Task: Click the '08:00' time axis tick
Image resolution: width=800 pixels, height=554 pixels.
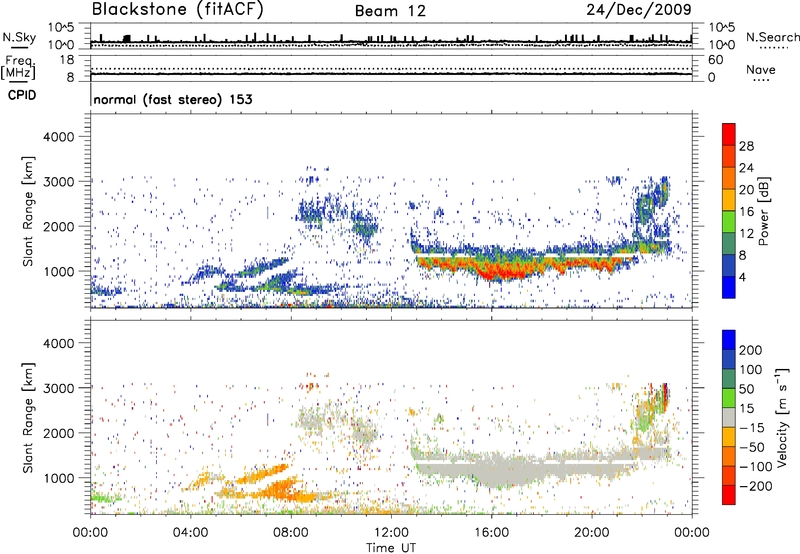Action: coord(291,533)
